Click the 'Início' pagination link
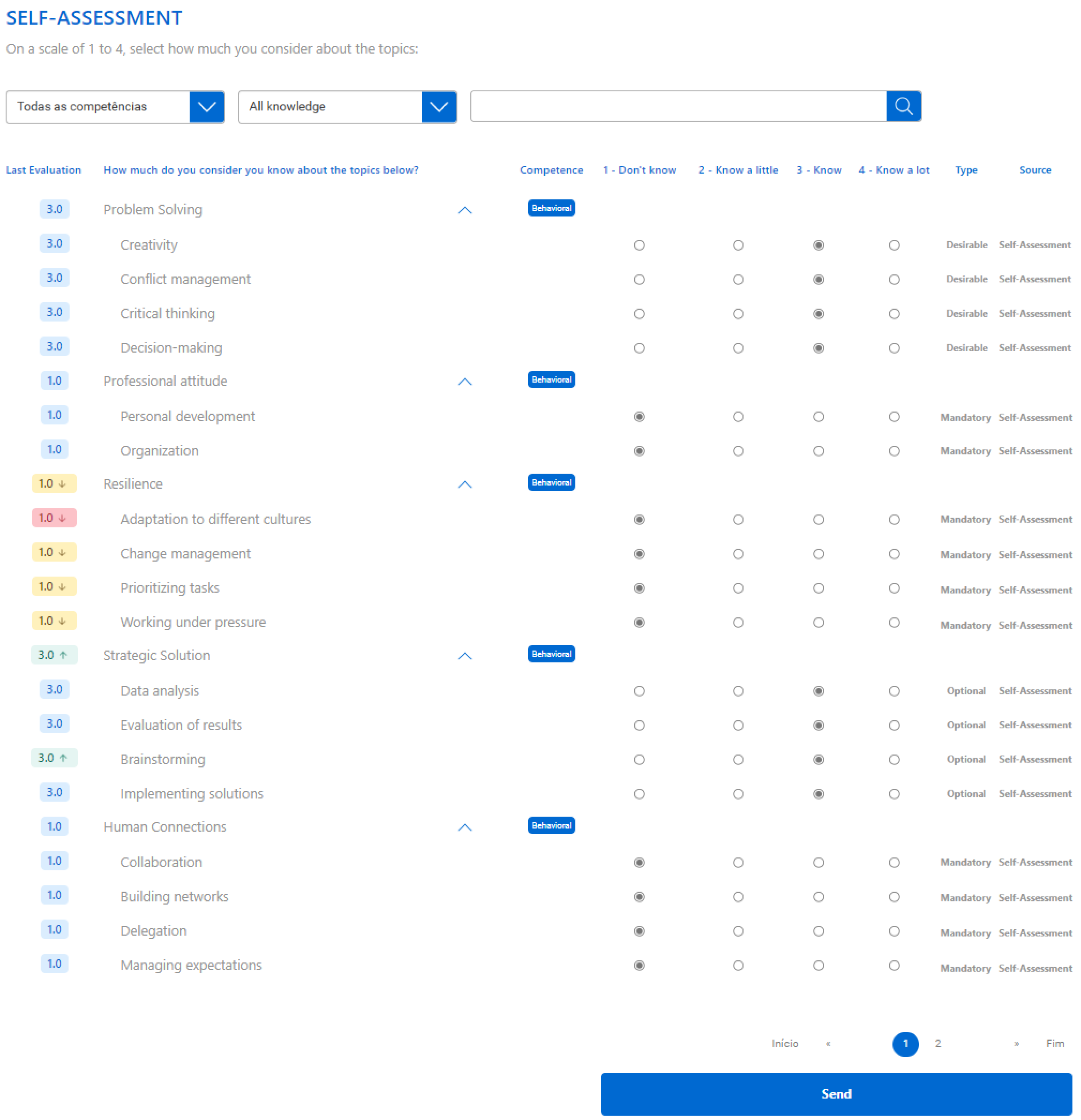 click(784, 1044)
